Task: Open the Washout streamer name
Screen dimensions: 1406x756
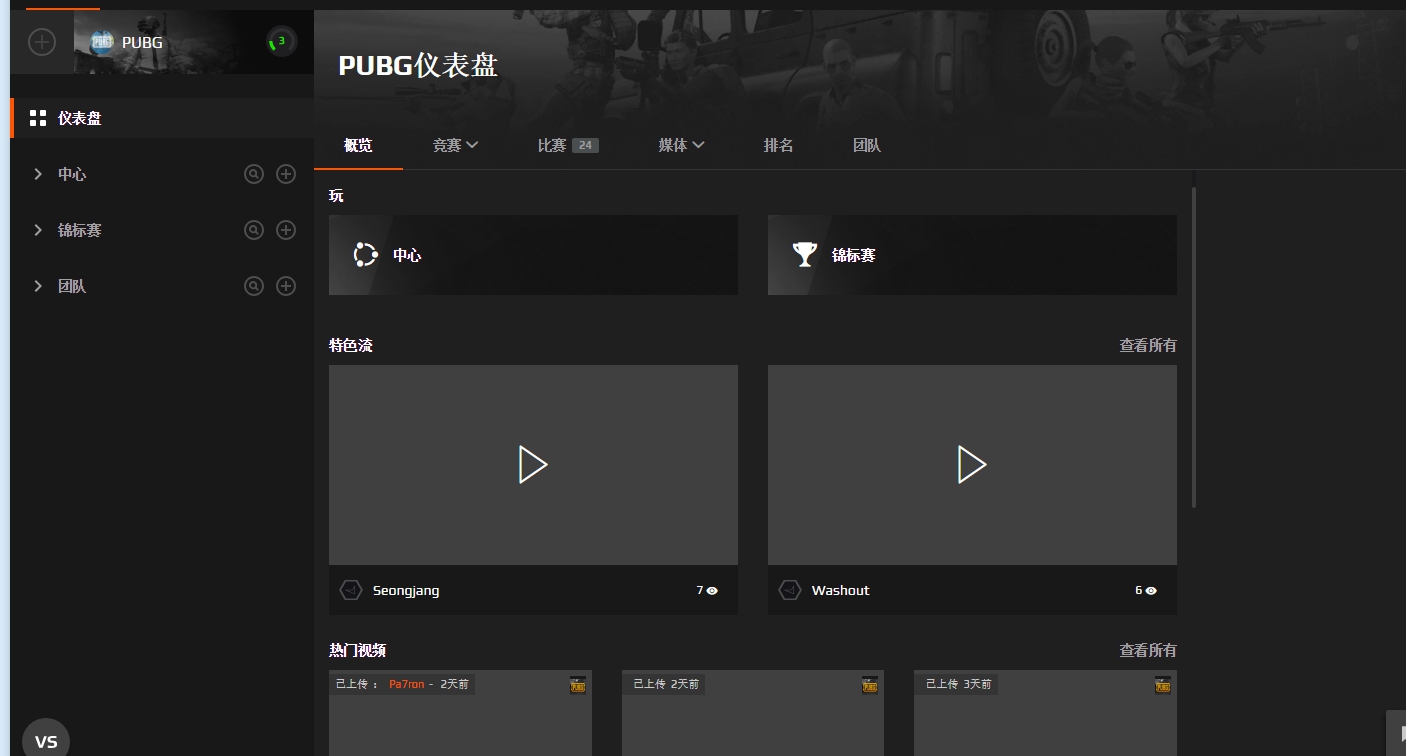Action: click(841, 590)
